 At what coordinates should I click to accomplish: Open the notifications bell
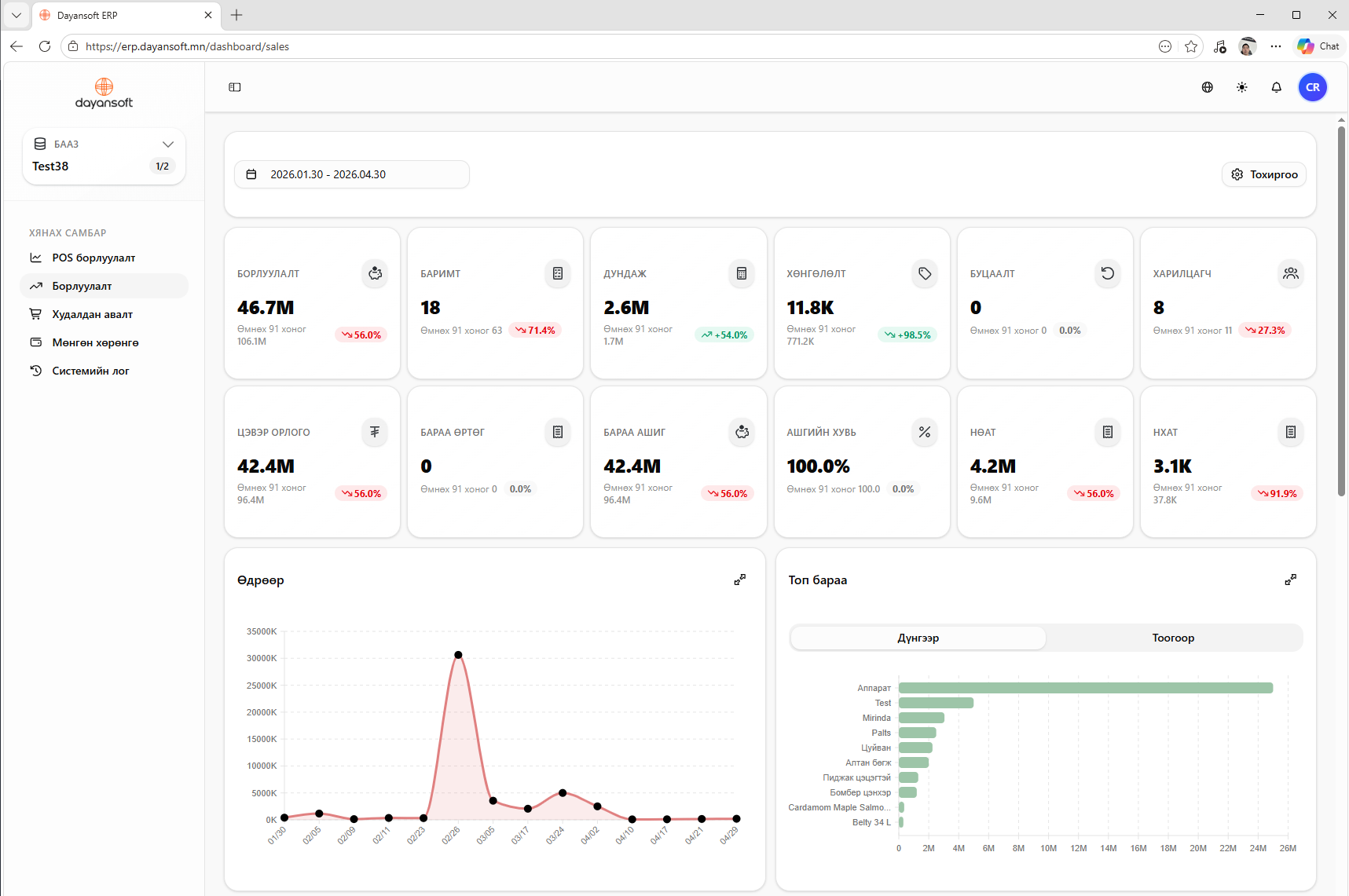[1277, 87]
